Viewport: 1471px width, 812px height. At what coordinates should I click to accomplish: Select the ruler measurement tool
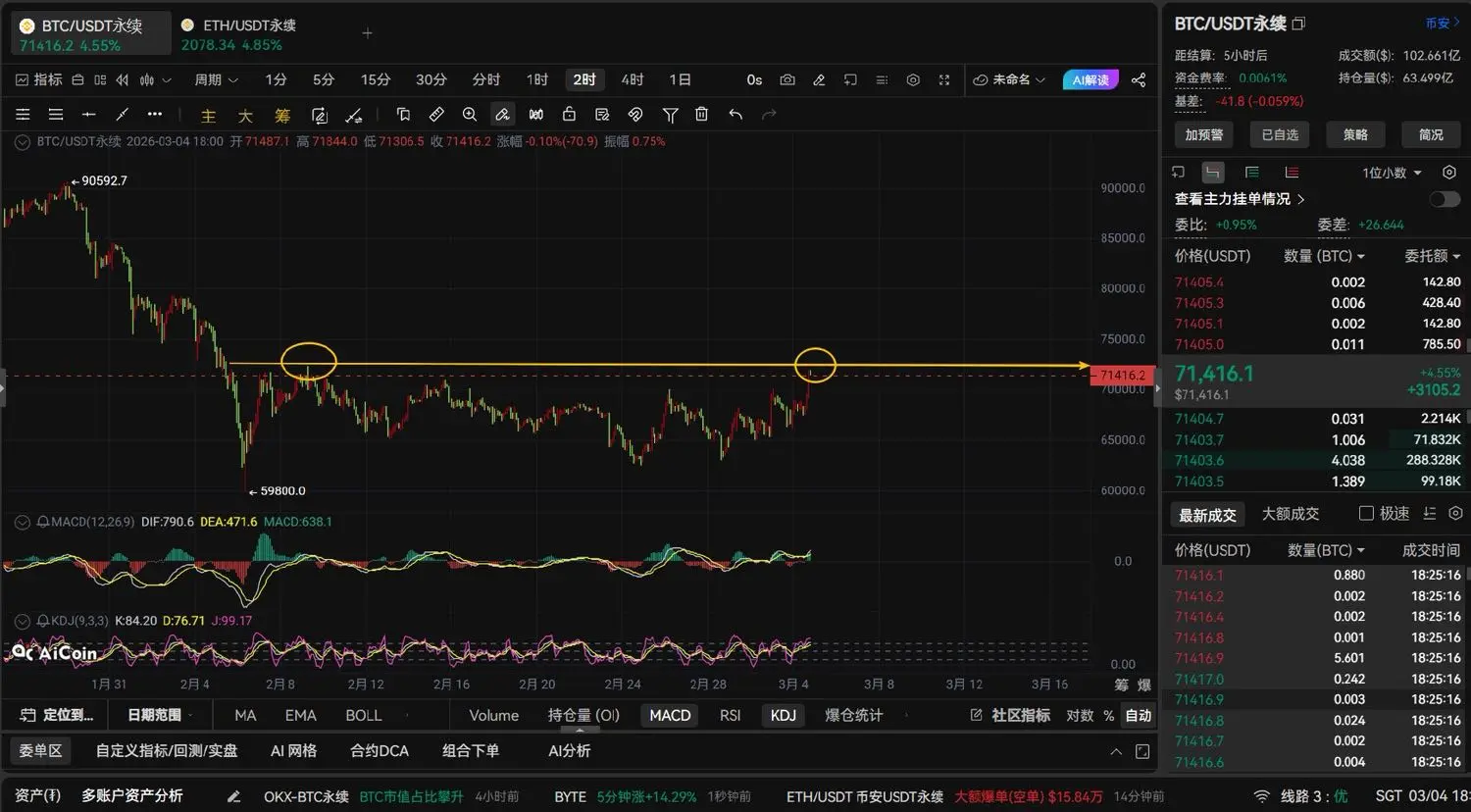click(x=437, y=115)
